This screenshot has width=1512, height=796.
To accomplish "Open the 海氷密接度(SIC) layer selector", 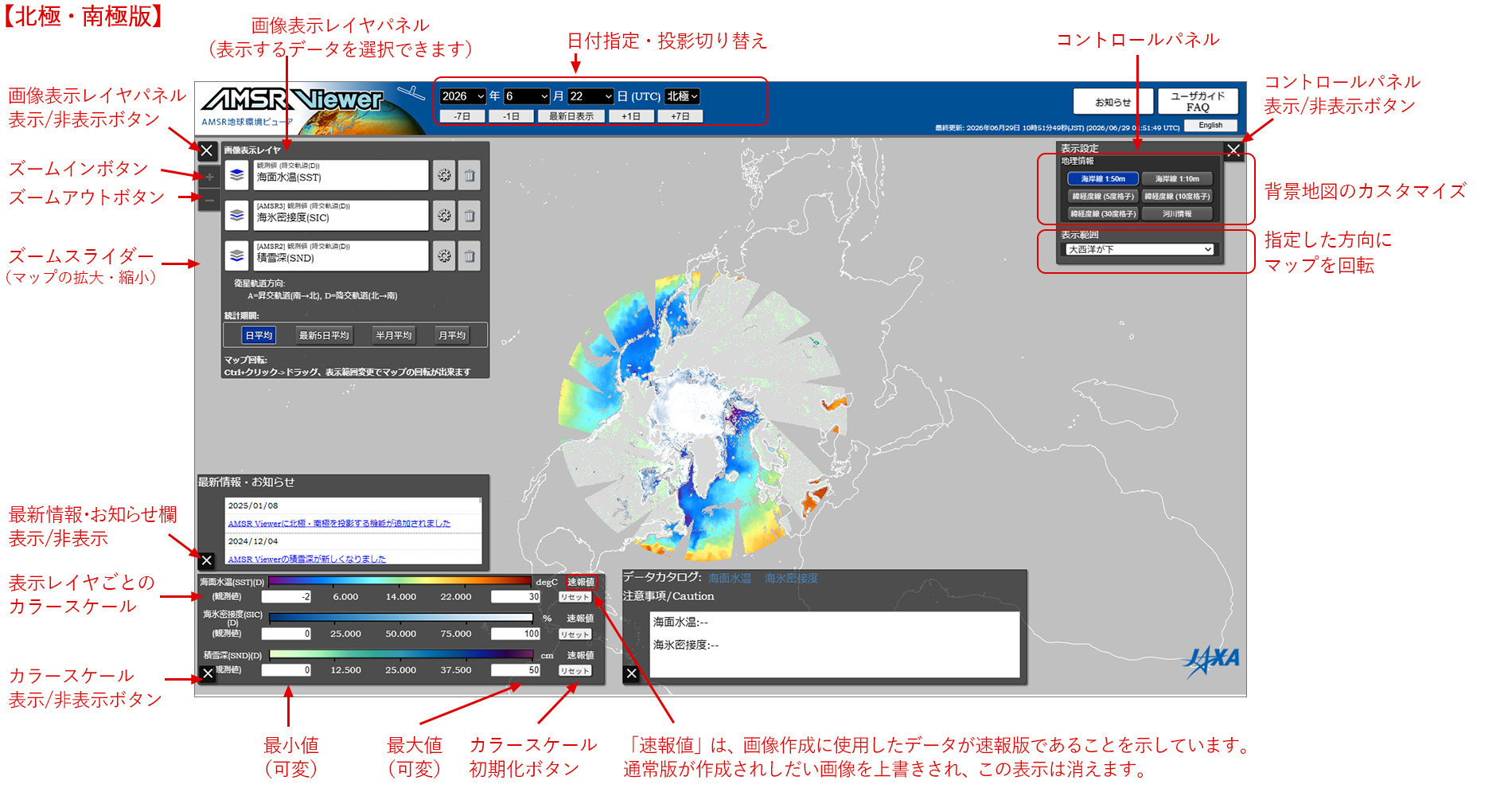I will point(341,215).
